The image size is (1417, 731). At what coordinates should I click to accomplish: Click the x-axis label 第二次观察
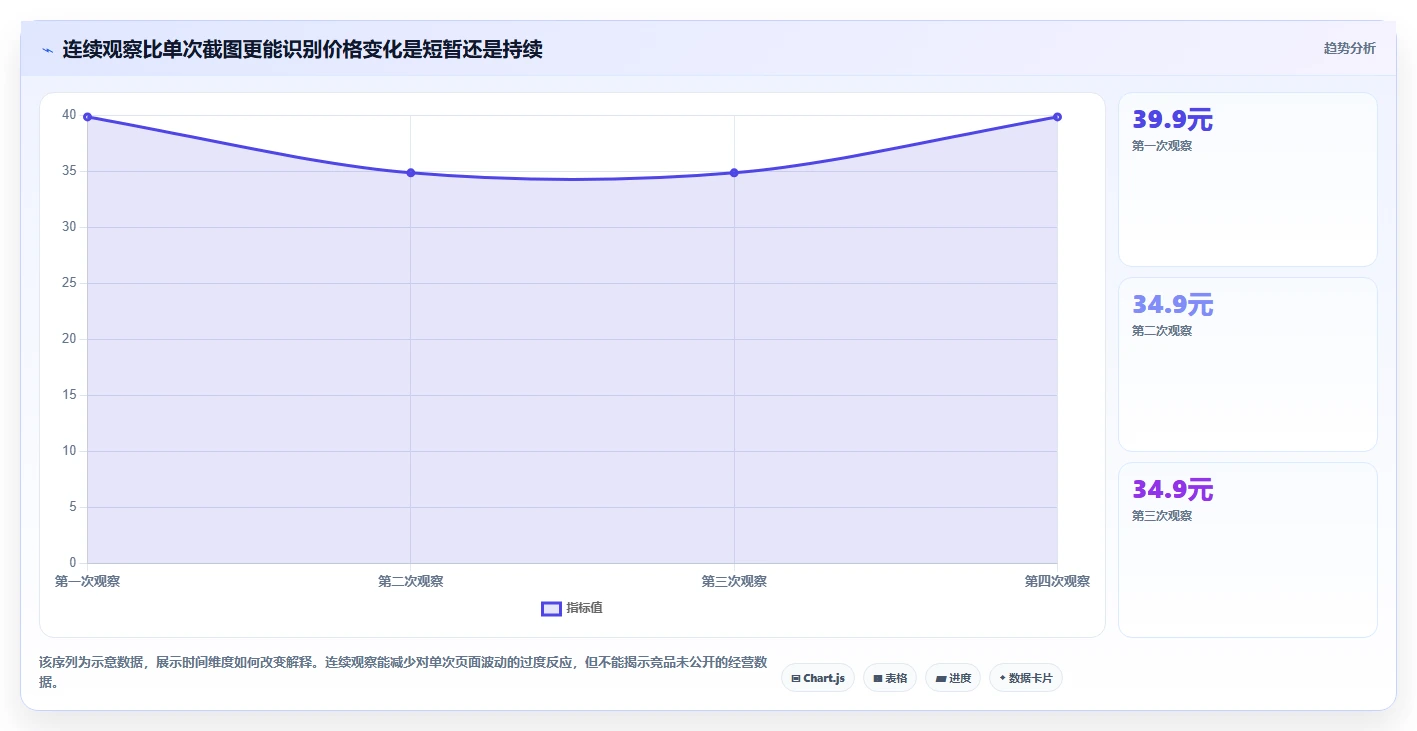tap(411, 581)
